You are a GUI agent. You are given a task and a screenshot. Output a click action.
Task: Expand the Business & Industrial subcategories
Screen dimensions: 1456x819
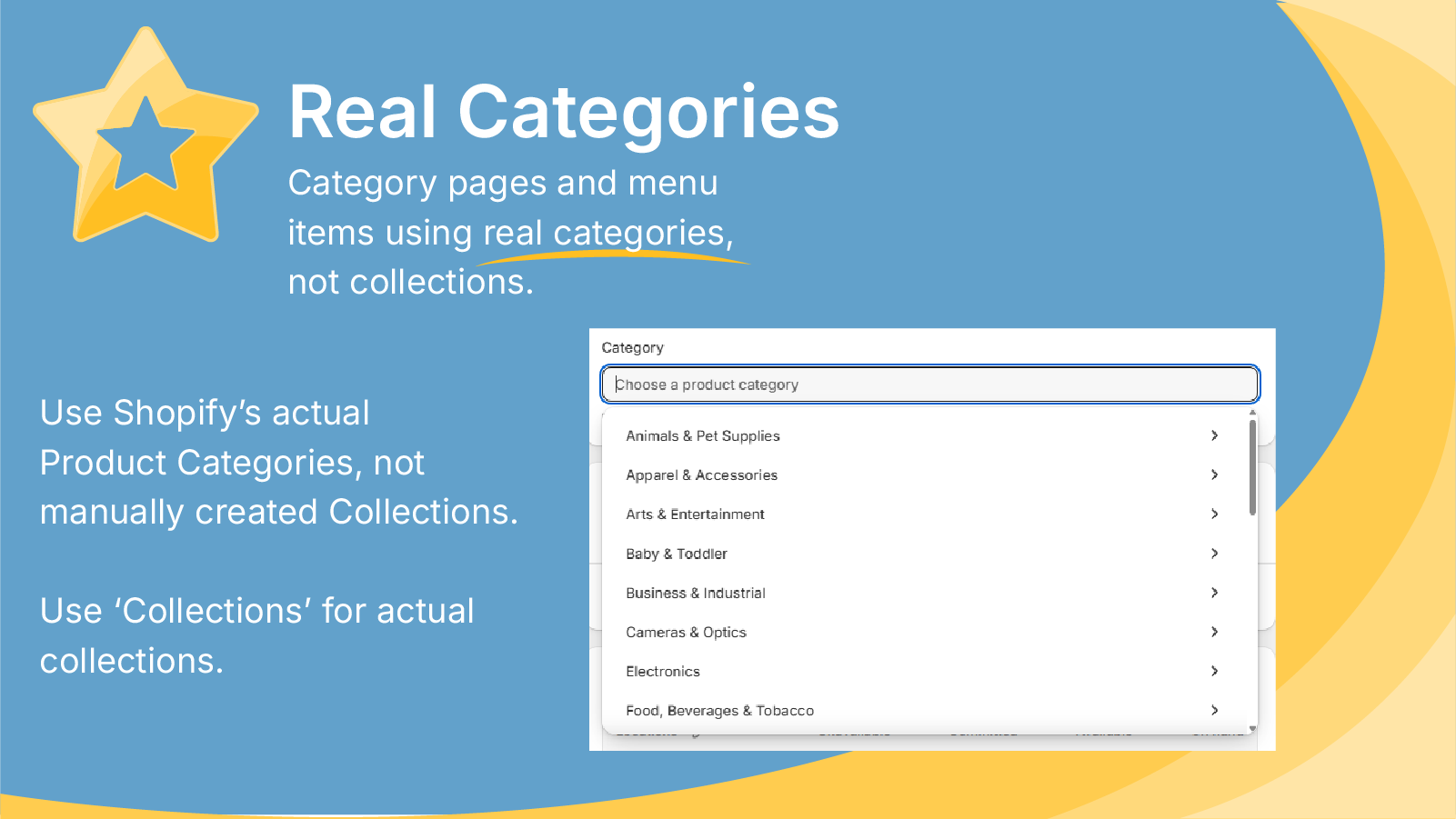1214,593
